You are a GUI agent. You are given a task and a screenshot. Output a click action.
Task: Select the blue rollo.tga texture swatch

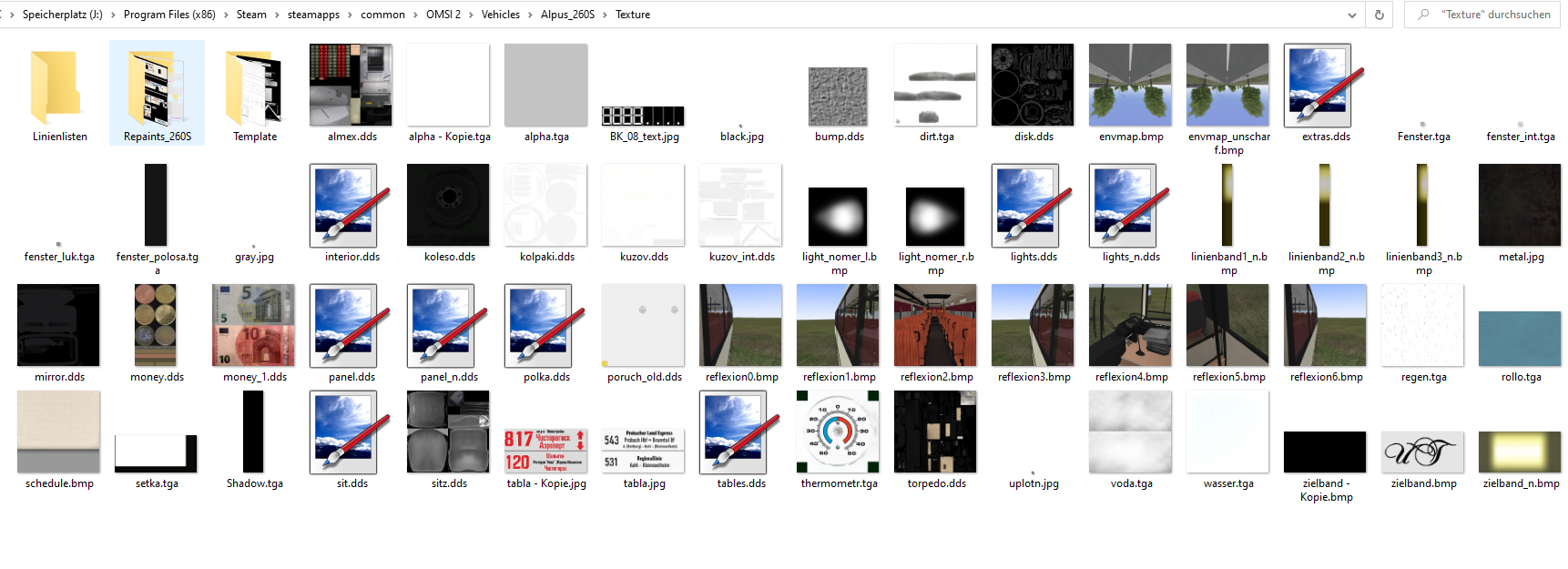[1520, 338]
